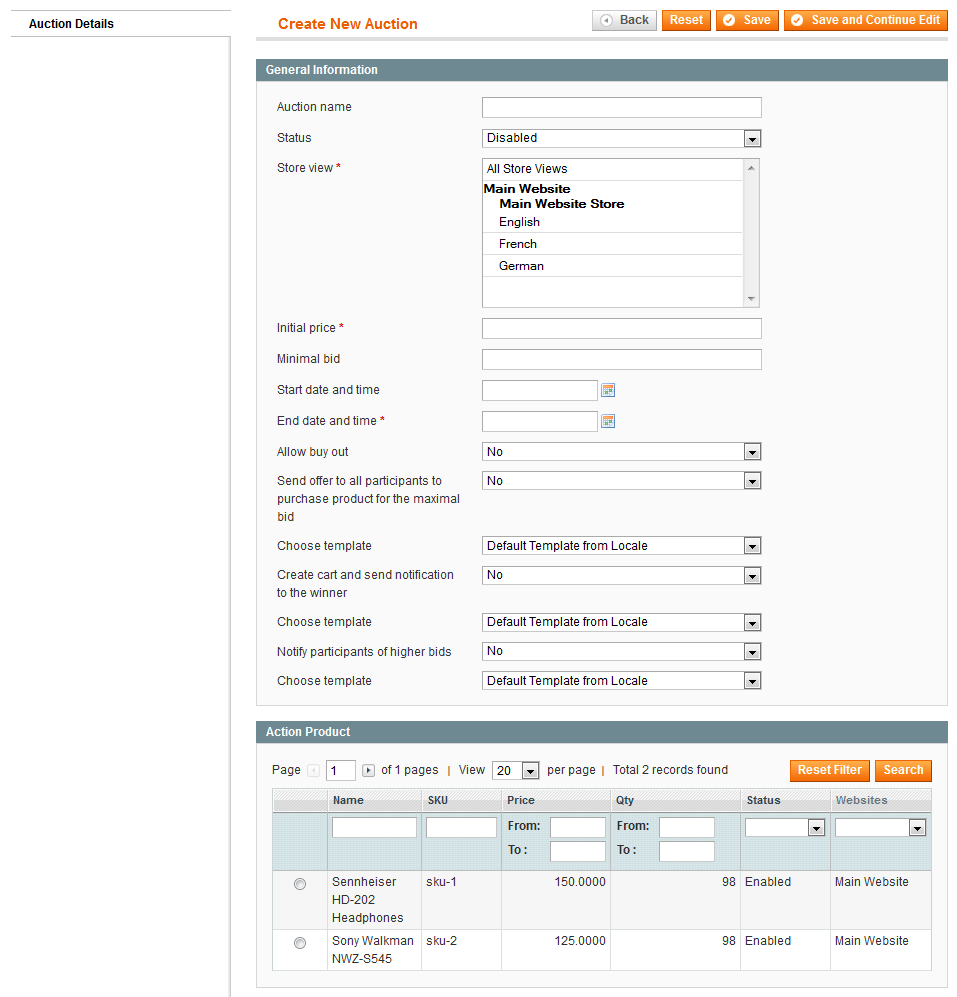Open the Auction Details tab
This screenshot has height=997, width=957.
pyautogui.click(x=71, y=24)
